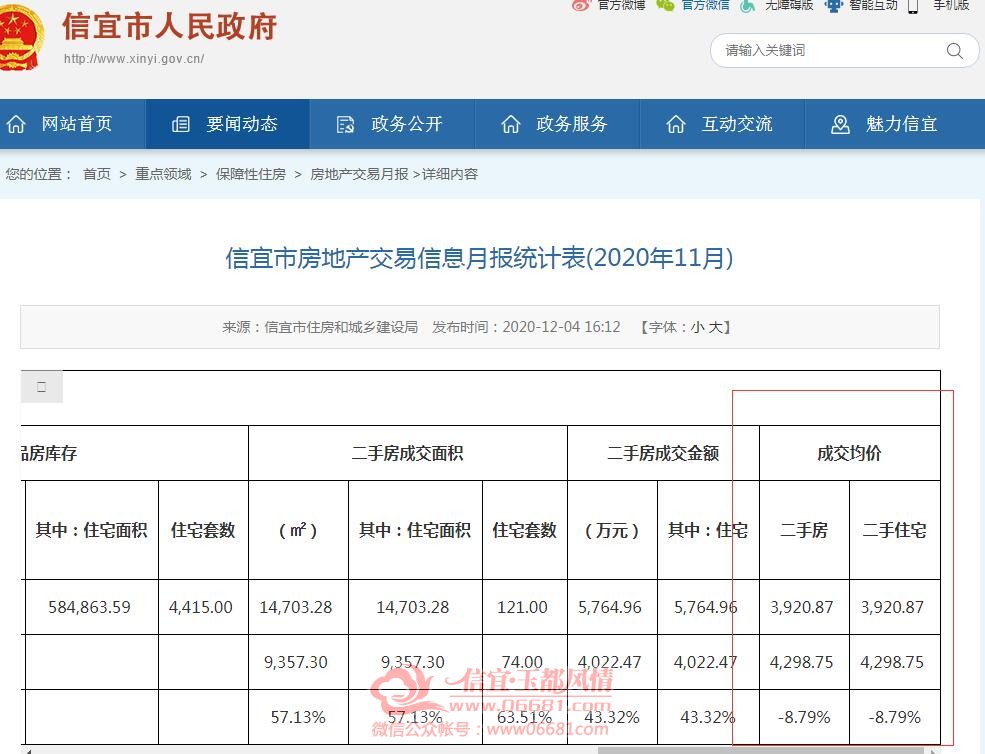
Task: Click the small placeholder image above the table
Action: coord(41,386)
